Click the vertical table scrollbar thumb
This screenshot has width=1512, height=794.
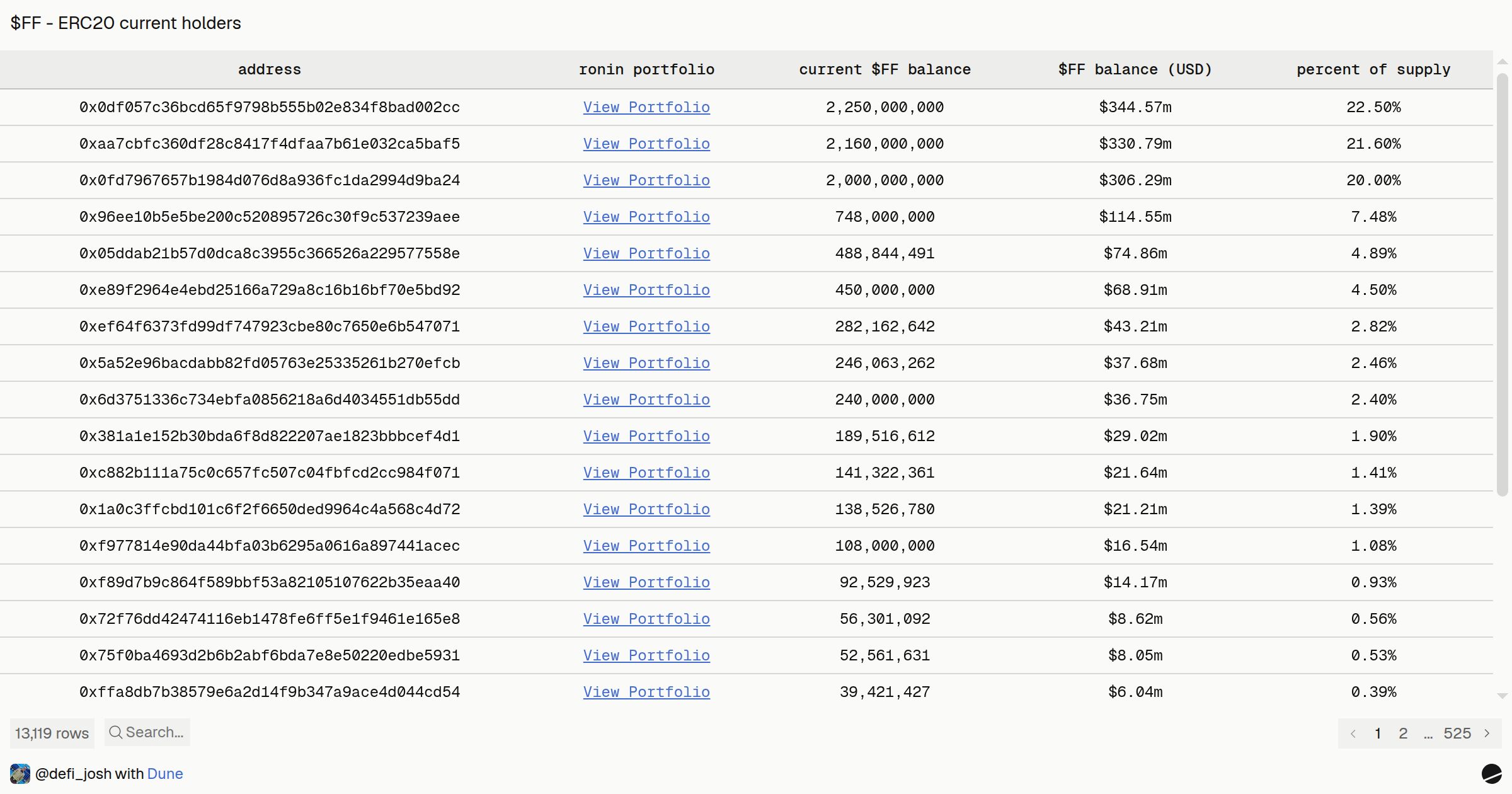click(x=1503, y=284)
